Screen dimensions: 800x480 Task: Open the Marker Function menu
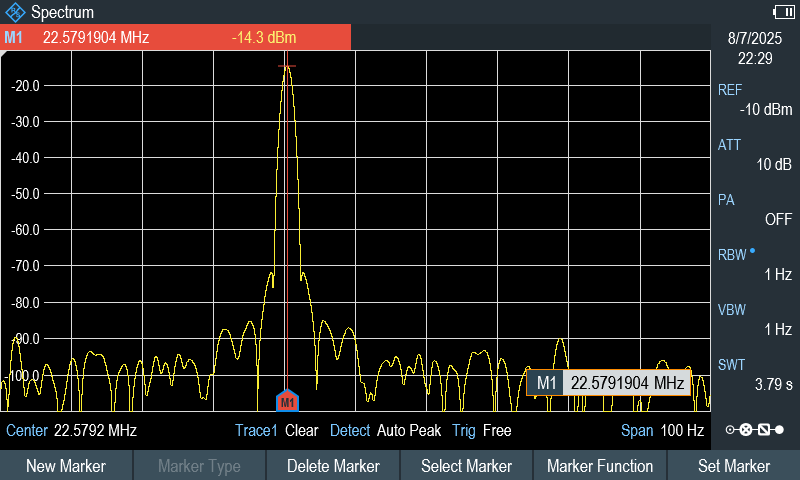click(600, 466)
